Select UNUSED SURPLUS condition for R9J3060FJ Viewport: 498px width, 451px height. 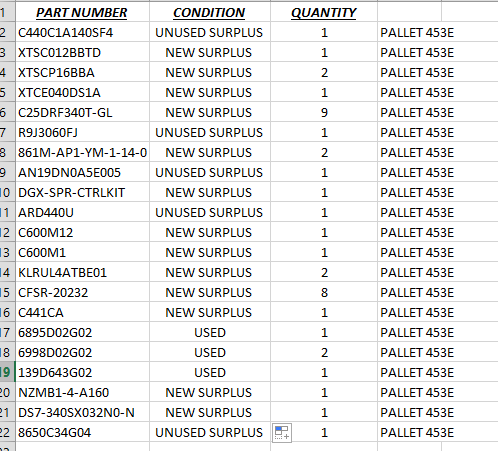tap(210, 132)
